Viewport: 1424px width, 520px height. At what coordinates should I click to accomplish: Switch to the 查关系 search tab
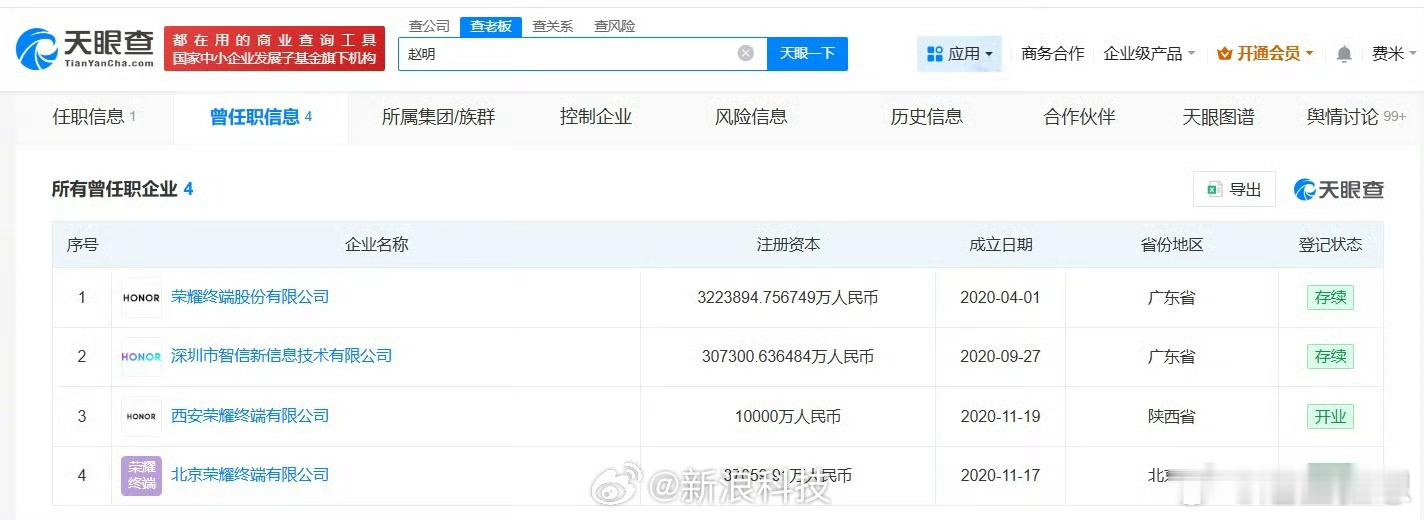(x=552, y=26)
